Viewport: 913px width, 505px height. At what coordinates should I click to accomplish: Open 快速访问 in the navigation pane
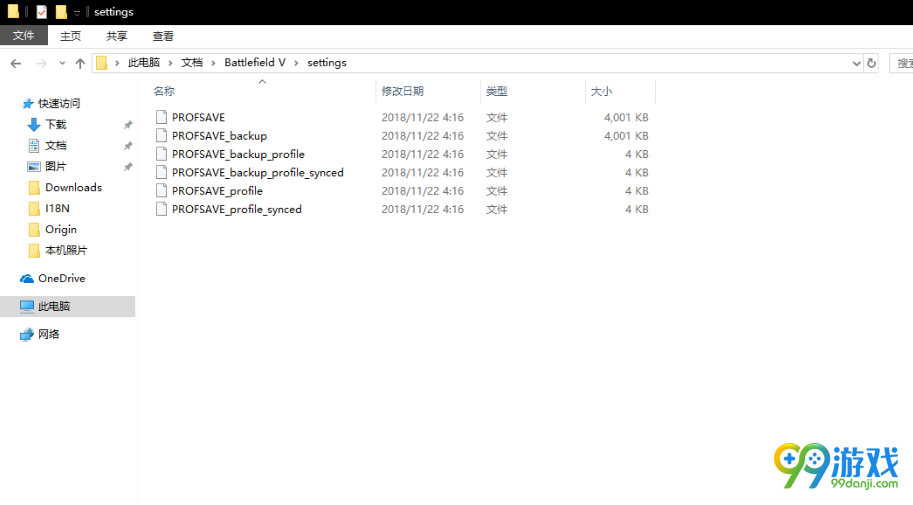point(59,104)
